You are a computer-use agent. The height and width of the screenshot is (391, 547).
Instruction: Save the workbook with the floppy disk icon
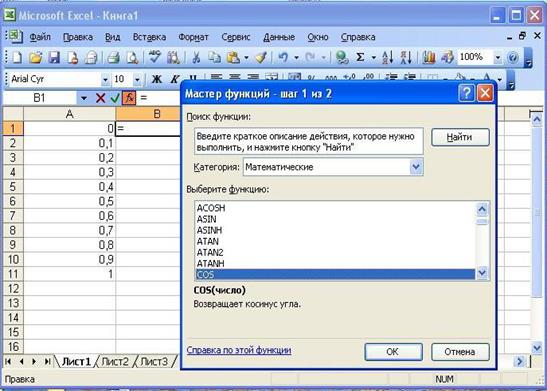pyautogui.click(x=54, y=58)
